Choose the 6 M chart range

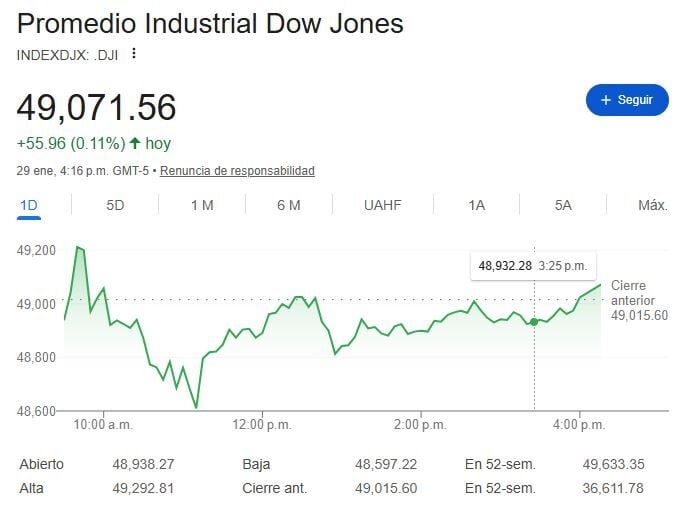(x=289, y=205)
